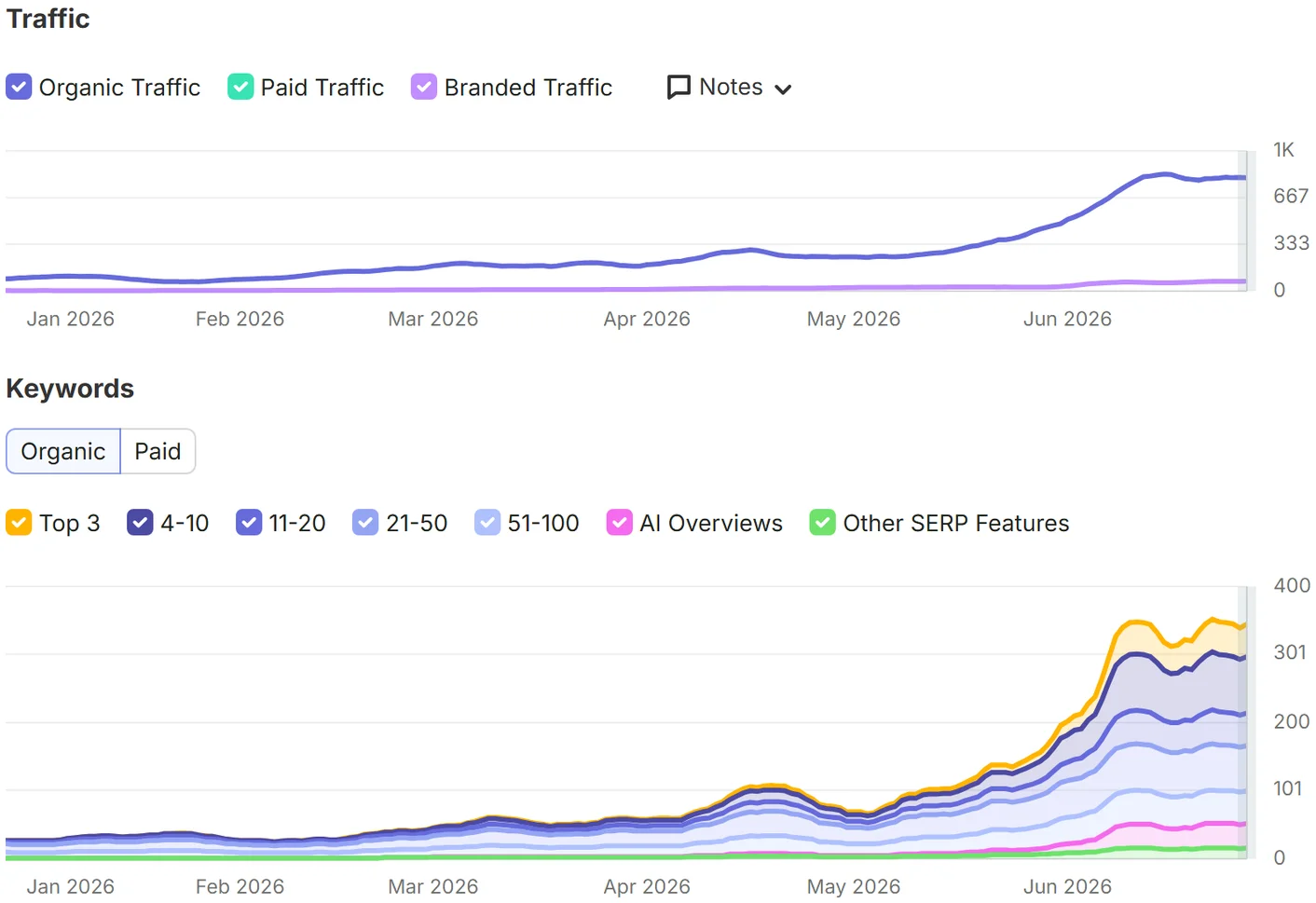1316x903 pixels.
Task: Click May 2026 on the Traffic chart axis
Action: click(x=854, y=319)
